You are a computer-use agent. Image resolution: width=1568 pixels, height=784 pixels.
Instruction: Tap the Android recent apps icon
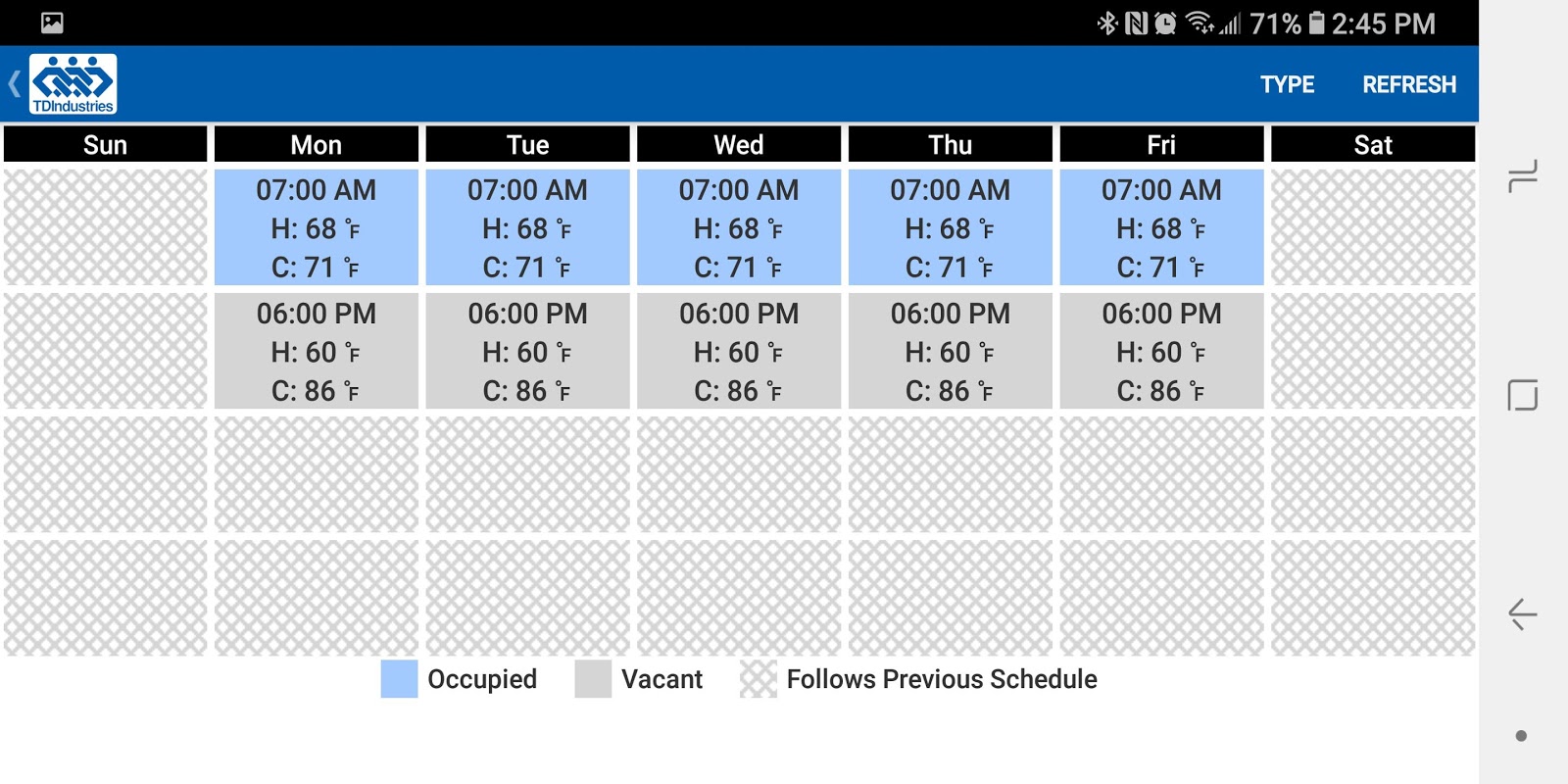point(1522,176)
